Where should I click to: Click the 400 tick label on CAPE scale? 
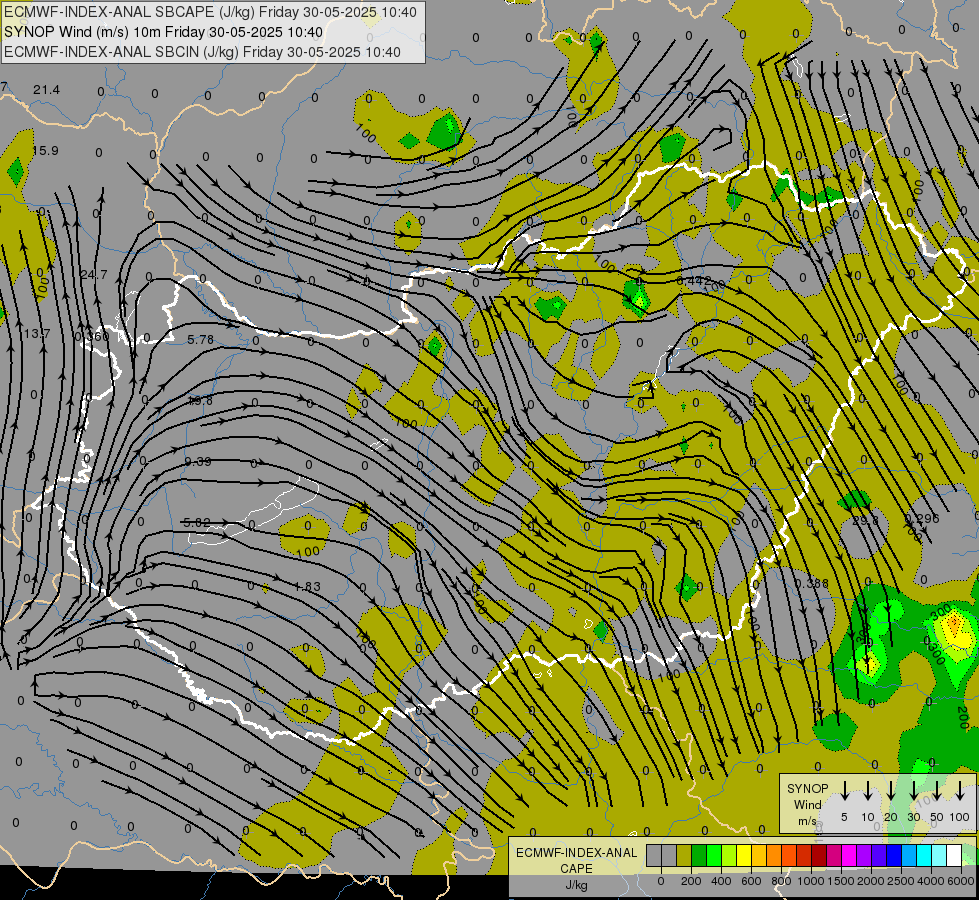point(721,881)
